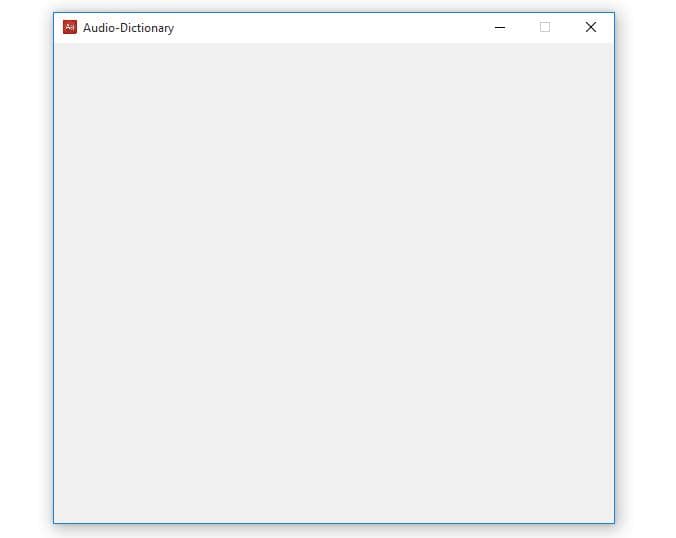Open system menu via title bar icon
The width and height of the screenshot is (676, 538).
tap(69, 27)
